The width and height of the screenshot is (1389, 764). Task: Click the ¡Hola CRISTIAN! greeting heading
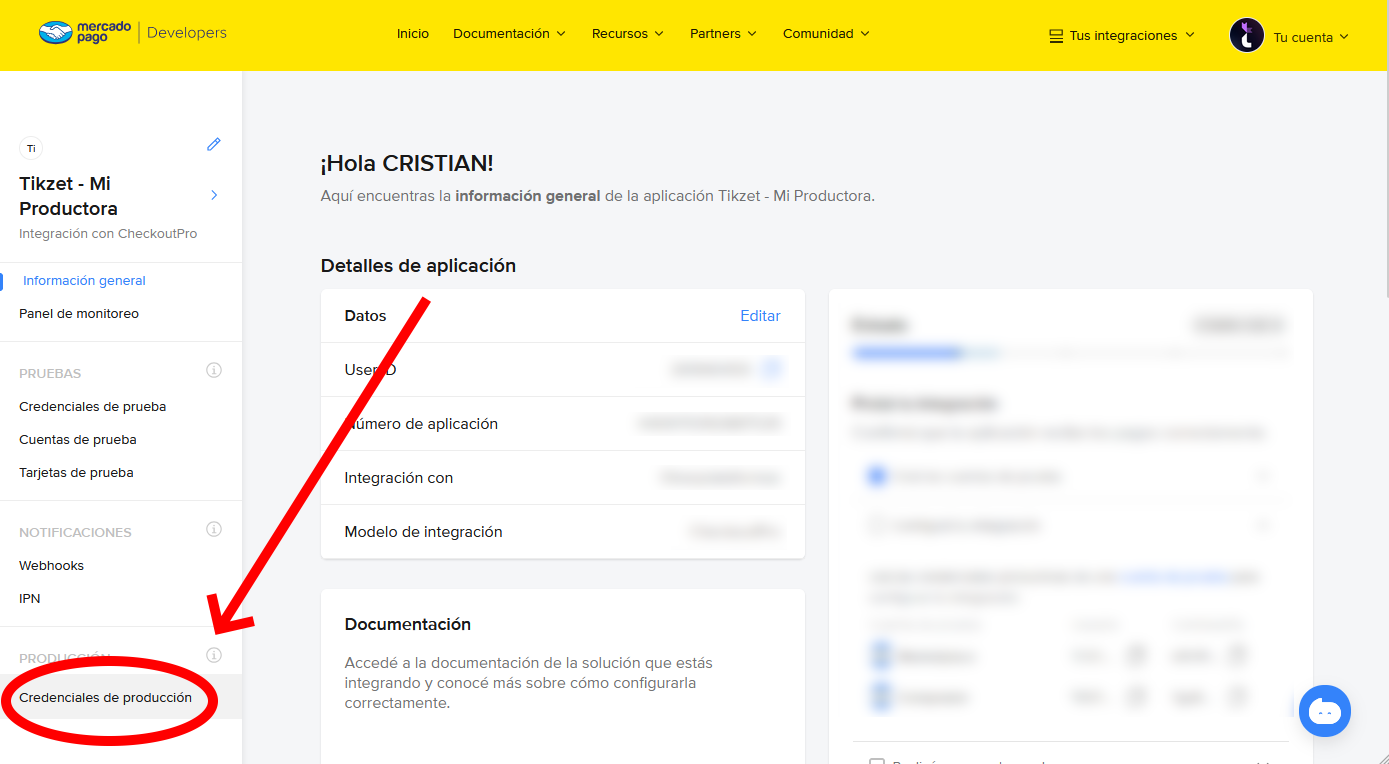[x=407, y=163]
